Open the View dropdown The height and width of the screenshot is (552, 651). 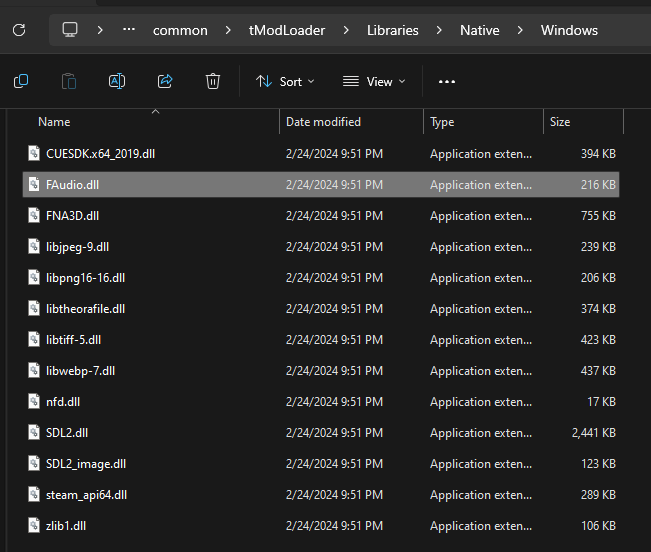tap(374, 81)
